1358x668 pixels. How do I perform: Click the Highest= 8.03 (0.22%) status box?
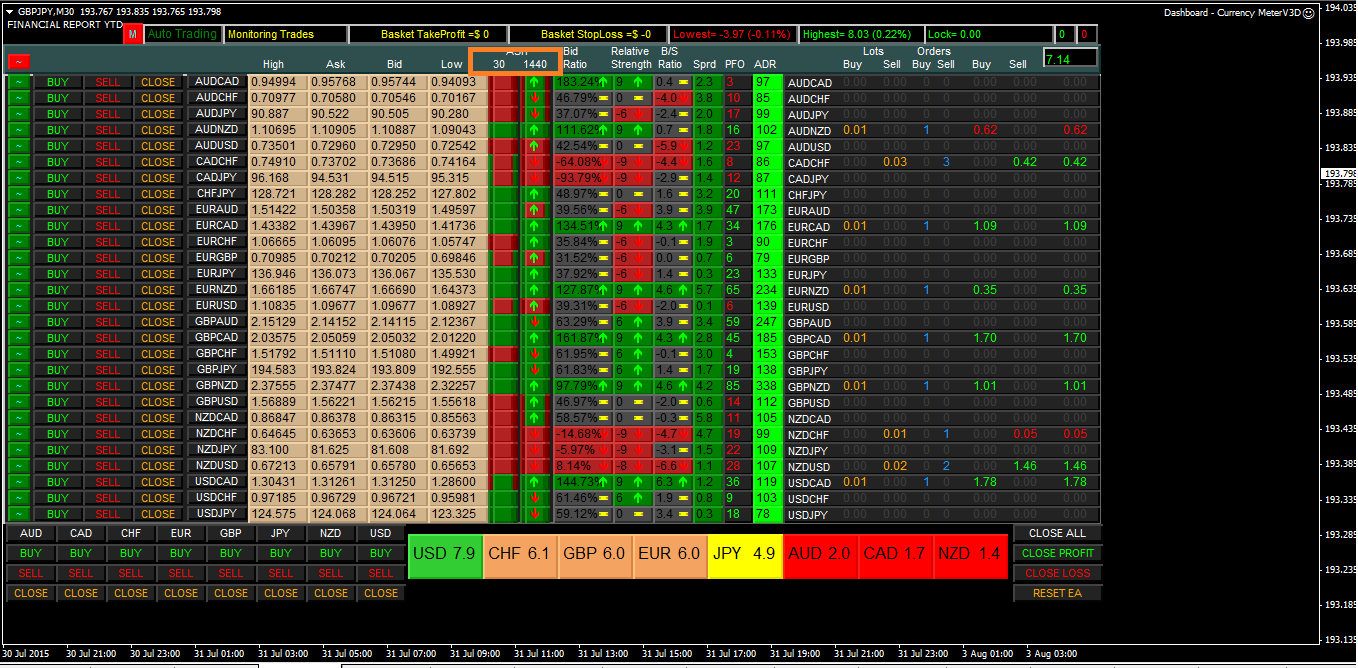pyautogui.click(x=861, y=34)
